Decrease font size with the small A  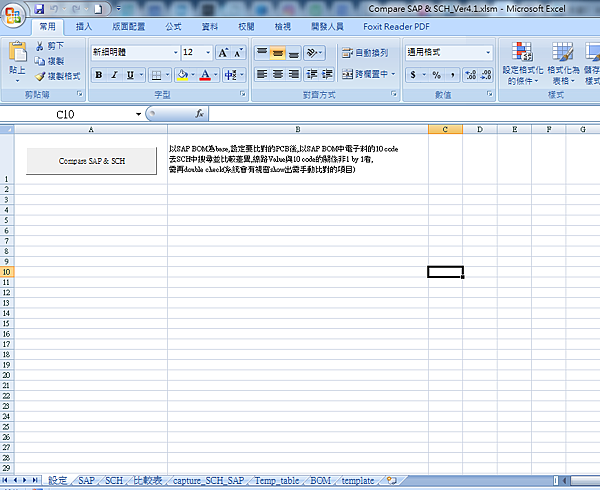tap(238, 53)
